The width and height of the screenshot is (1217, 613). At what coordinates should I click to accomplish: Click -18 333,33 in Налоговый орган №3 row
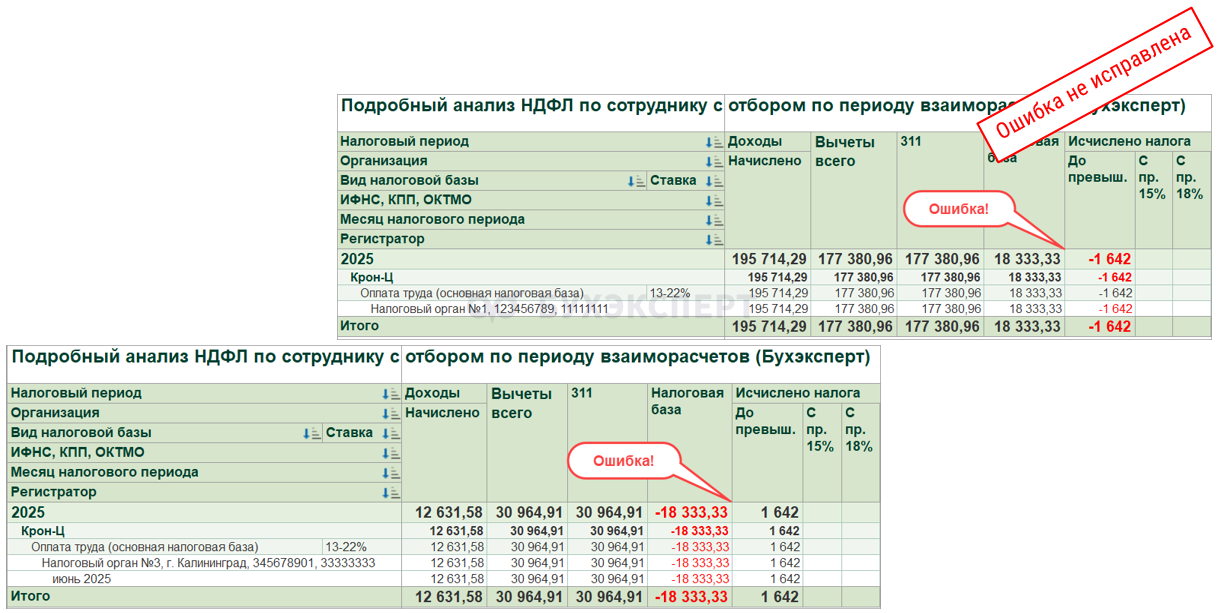(x=699, y=563)
